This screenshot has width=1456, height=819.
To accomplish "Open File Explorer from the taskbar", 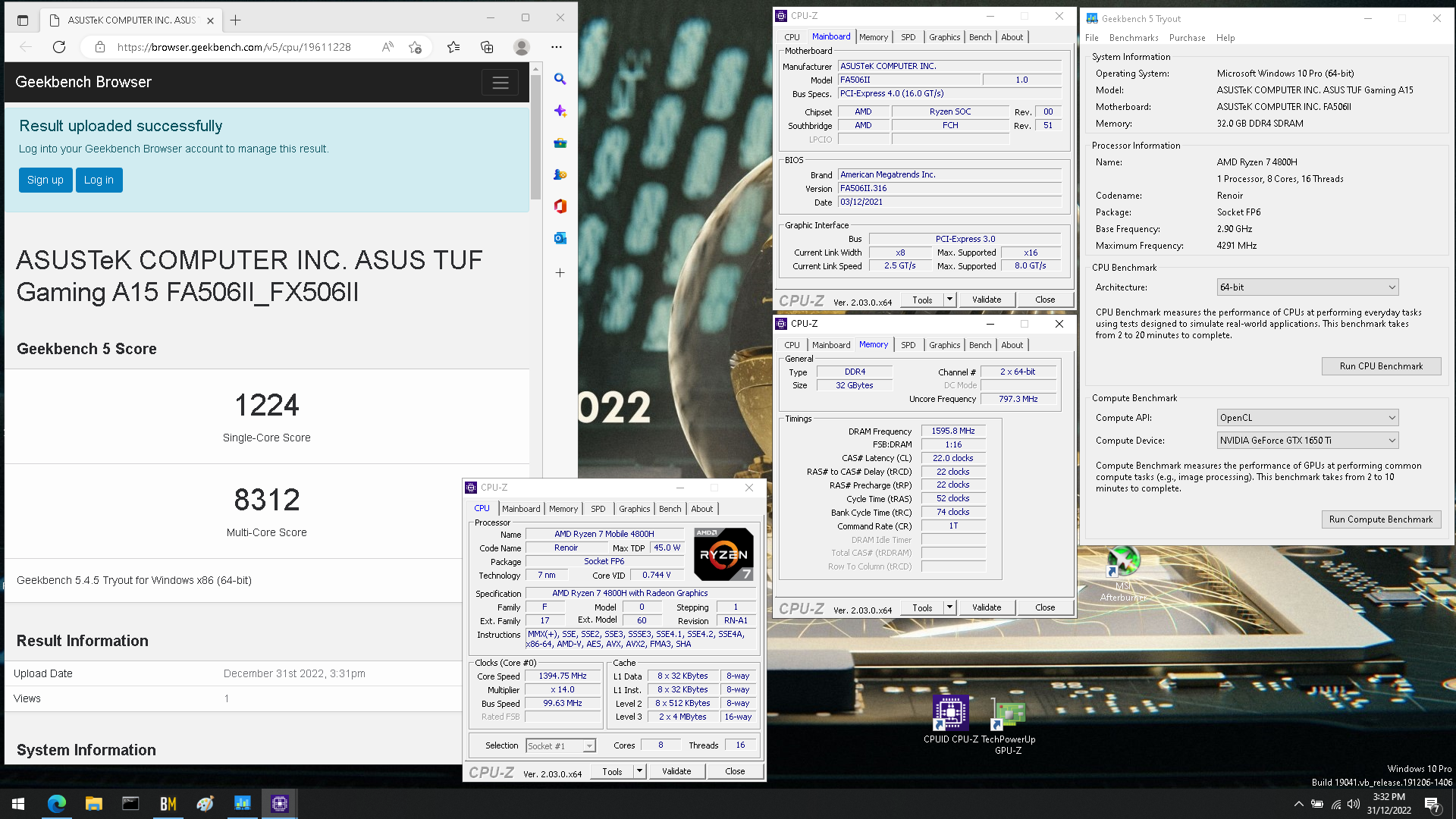I will click(93, 804).
